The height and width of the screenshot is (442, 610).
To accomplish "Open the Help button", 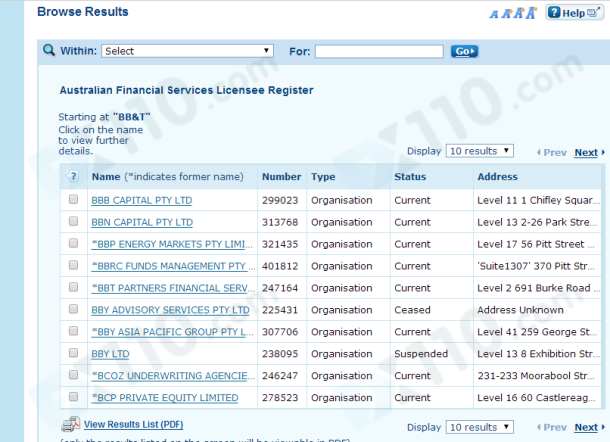I will [x=574, y=13].
